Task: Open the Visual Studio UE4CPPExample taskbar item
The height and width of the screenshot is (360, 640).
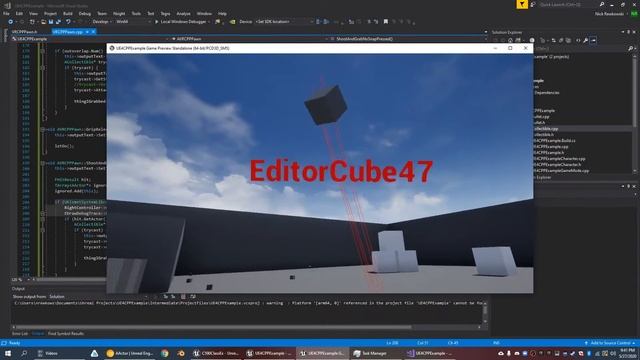Action: [431, 353]
